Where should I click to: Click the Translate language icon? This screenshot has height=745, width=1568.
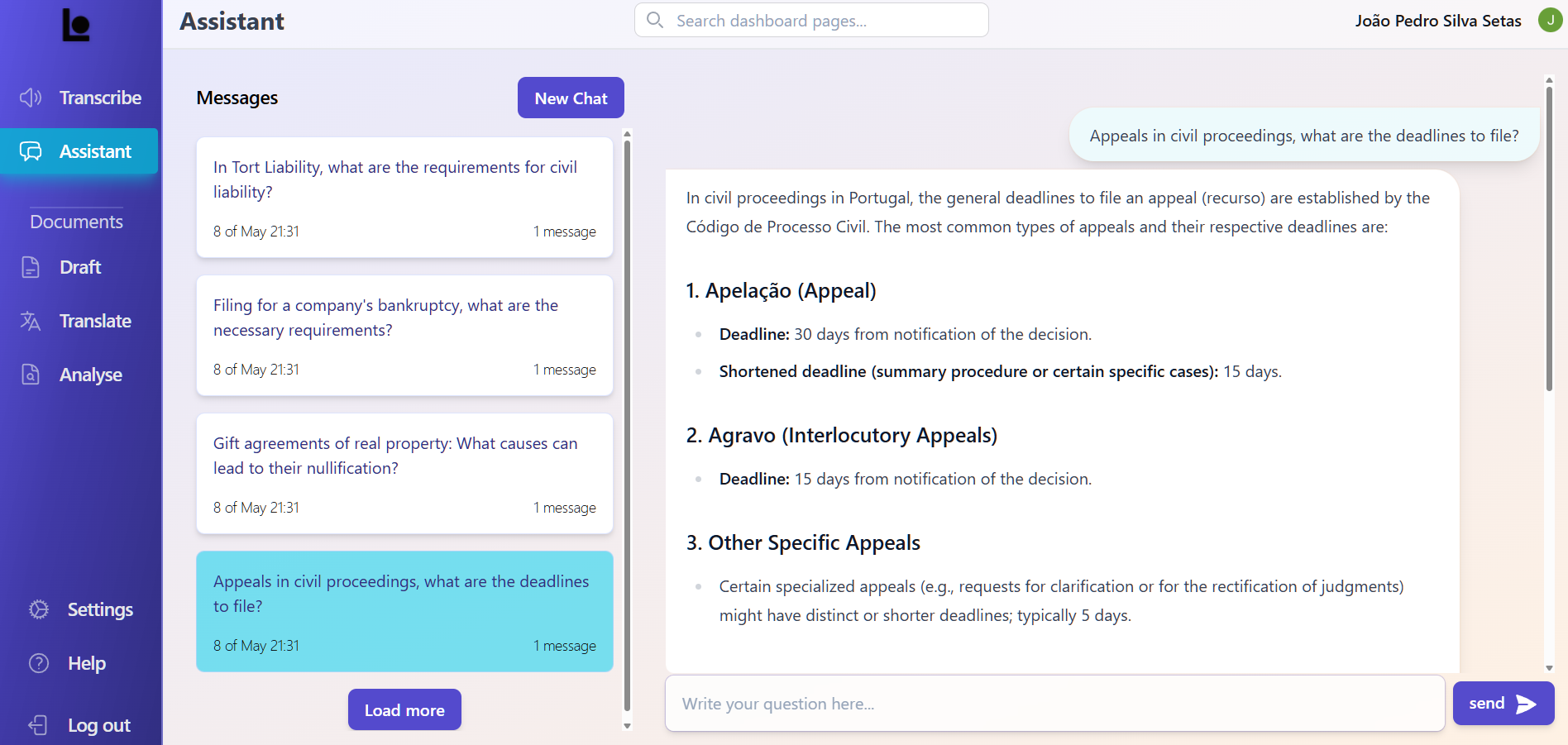click(31, 321)
